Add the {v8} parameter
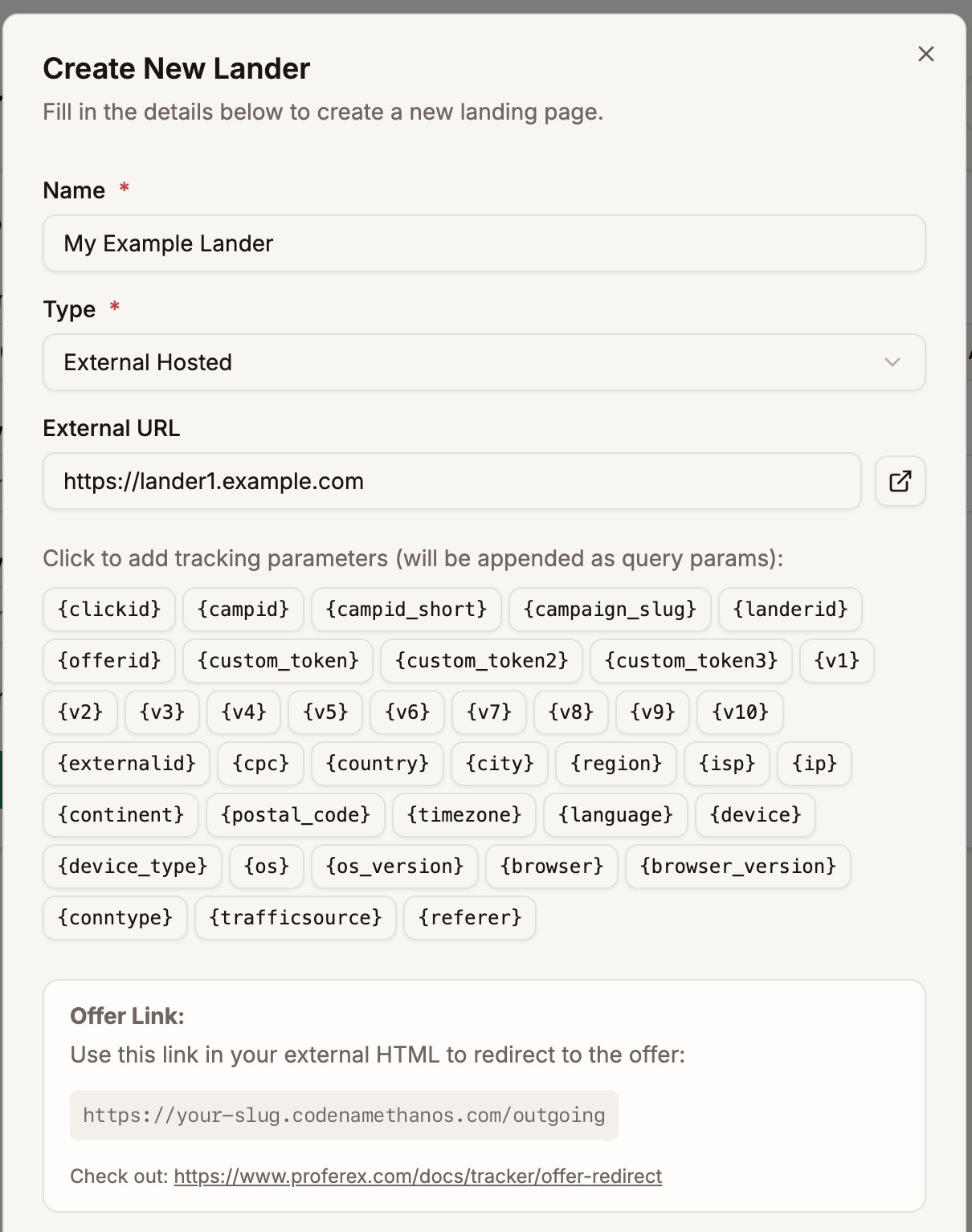 pos(571,712)
